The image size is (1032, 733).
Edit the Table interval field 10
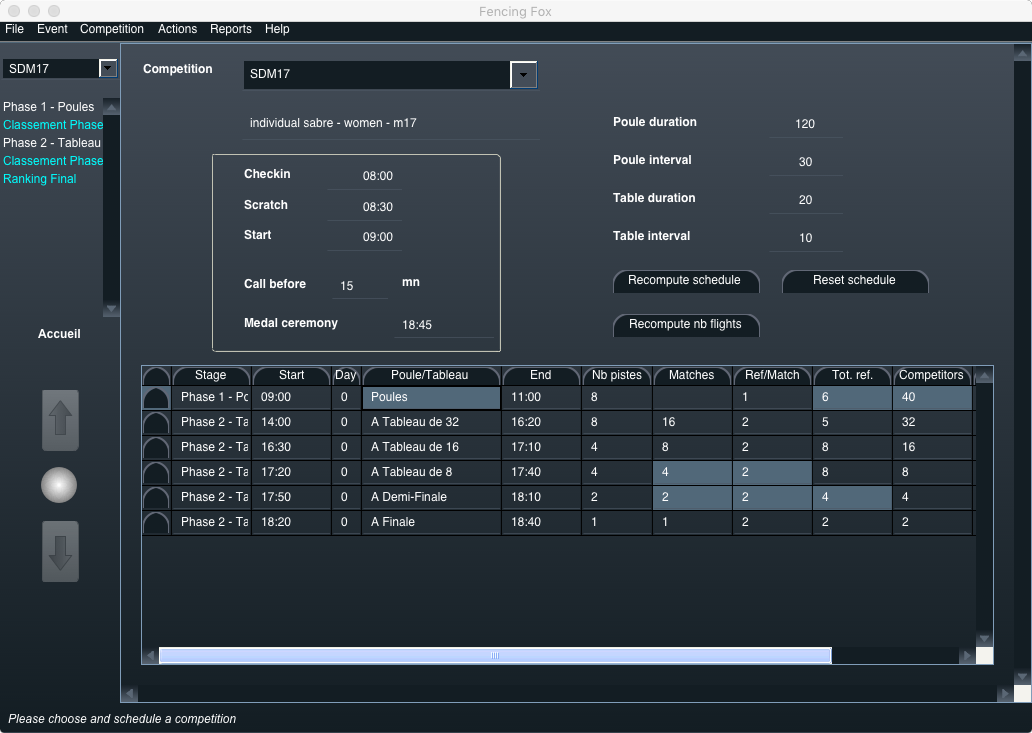pos(806,238)
